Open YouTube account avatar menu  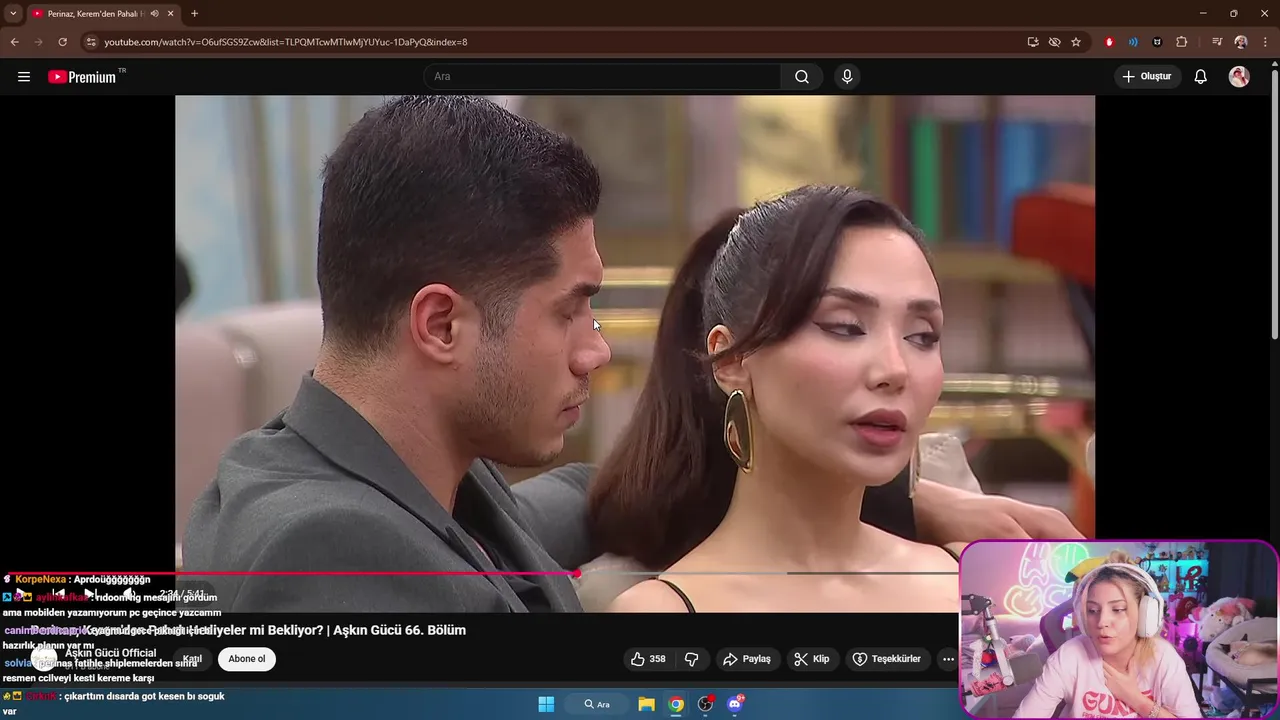pyautogui.click(x=1239, y=77)
